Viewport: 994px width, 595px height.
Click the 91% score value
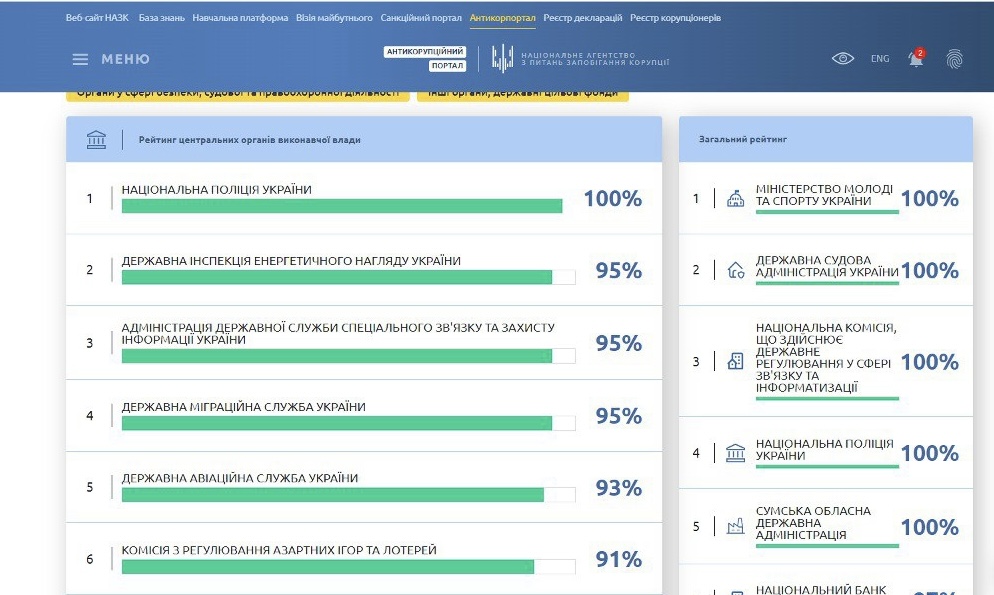click(619, 560)
